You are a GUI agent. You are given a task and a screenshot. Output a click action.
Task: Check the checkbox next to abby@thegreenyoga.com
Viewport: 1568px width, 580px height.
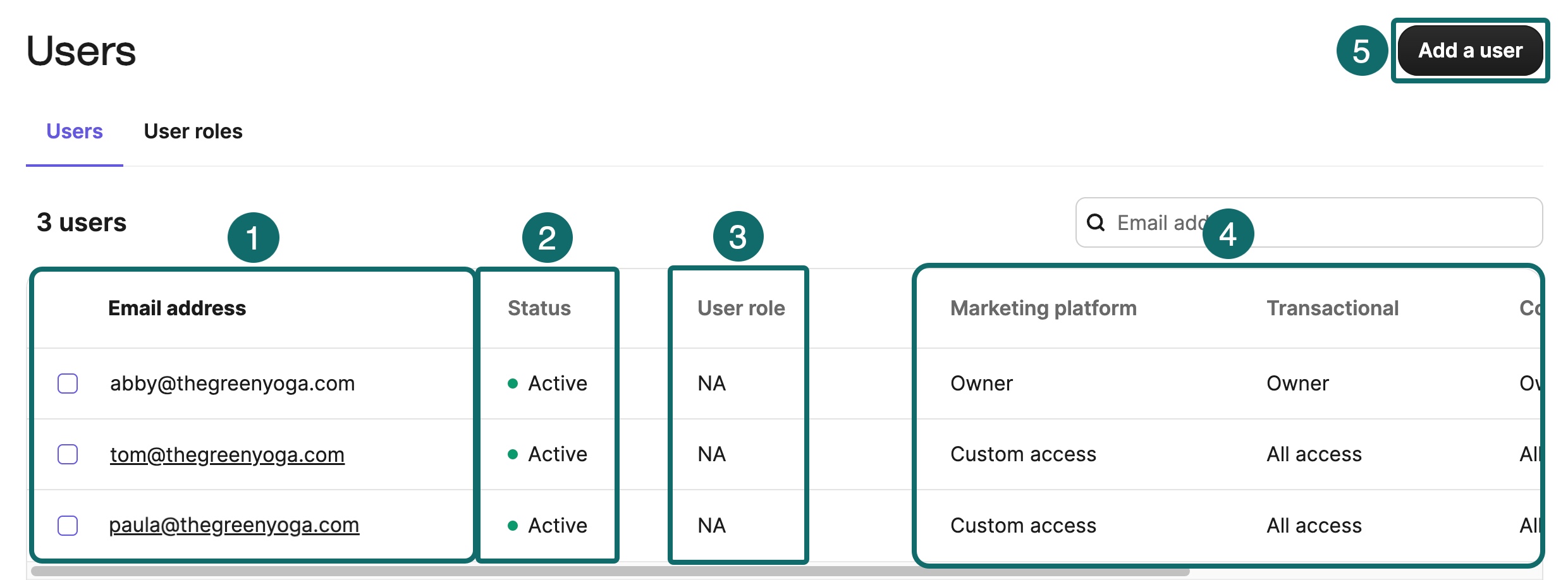point(67,383)
